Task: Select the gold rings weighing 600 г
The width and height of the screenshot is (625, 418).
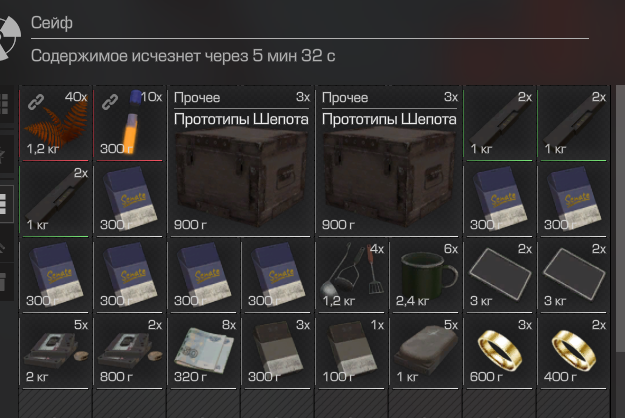Action: point(499,351)
